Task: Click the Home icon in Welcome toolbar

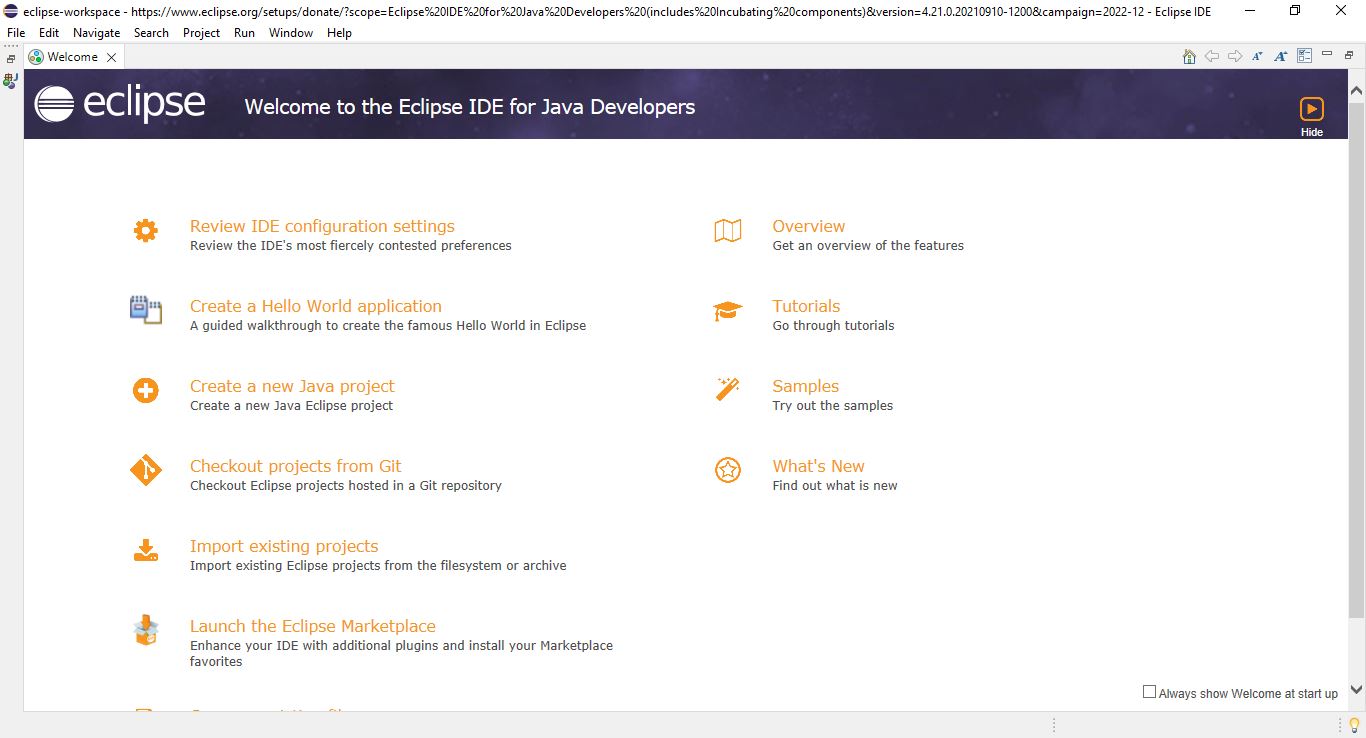Action: (x=1189, y=57)
